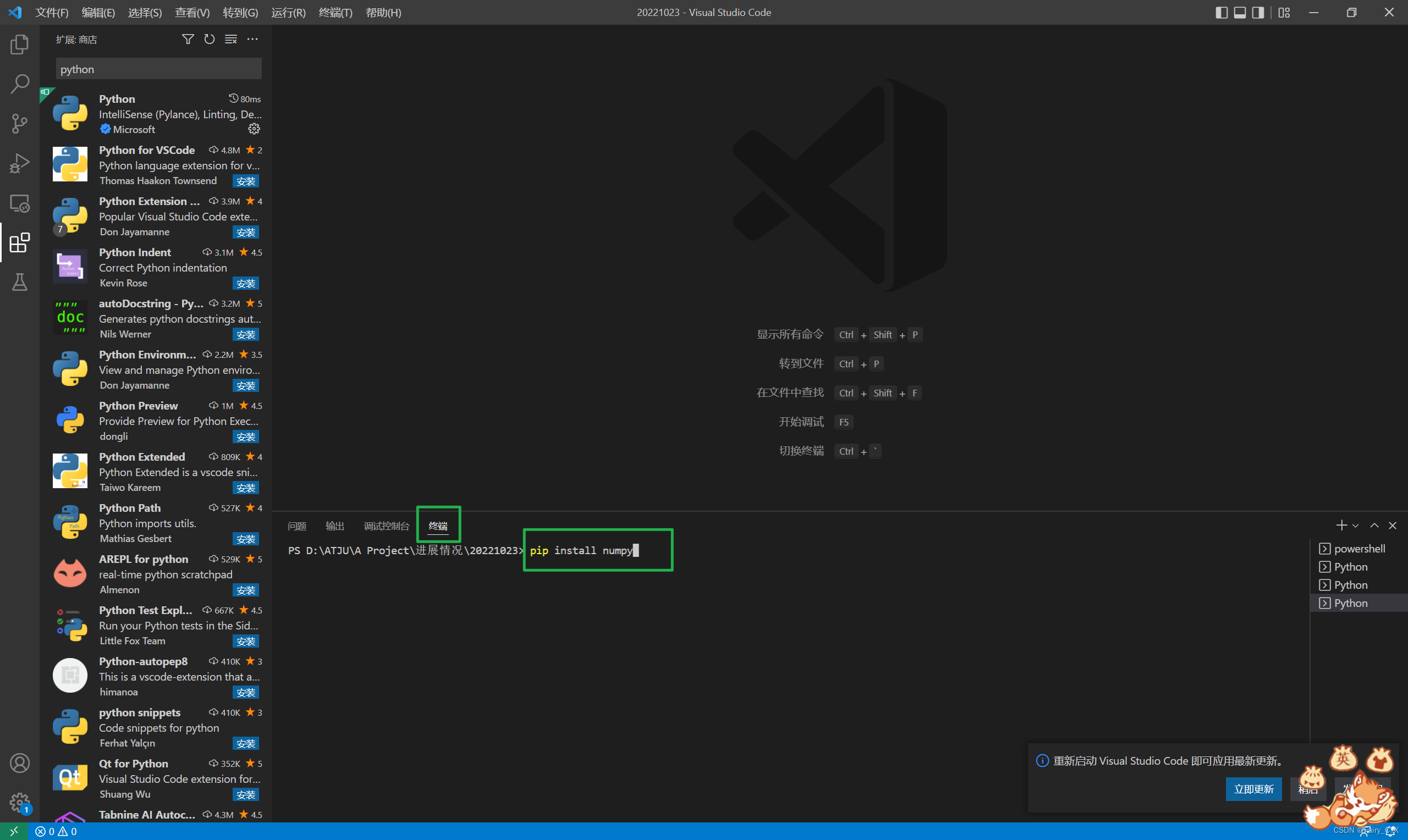Click the filter extensions funnel icon
Viewport: 1408px width, 840px height.
(x=188, y=39)
